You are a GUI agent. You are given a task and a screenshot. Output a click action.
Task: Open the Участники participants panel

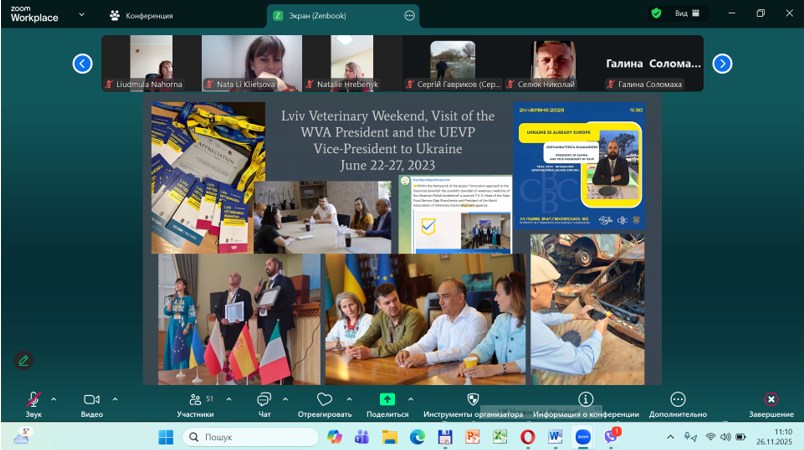click(x=195, y=400)
